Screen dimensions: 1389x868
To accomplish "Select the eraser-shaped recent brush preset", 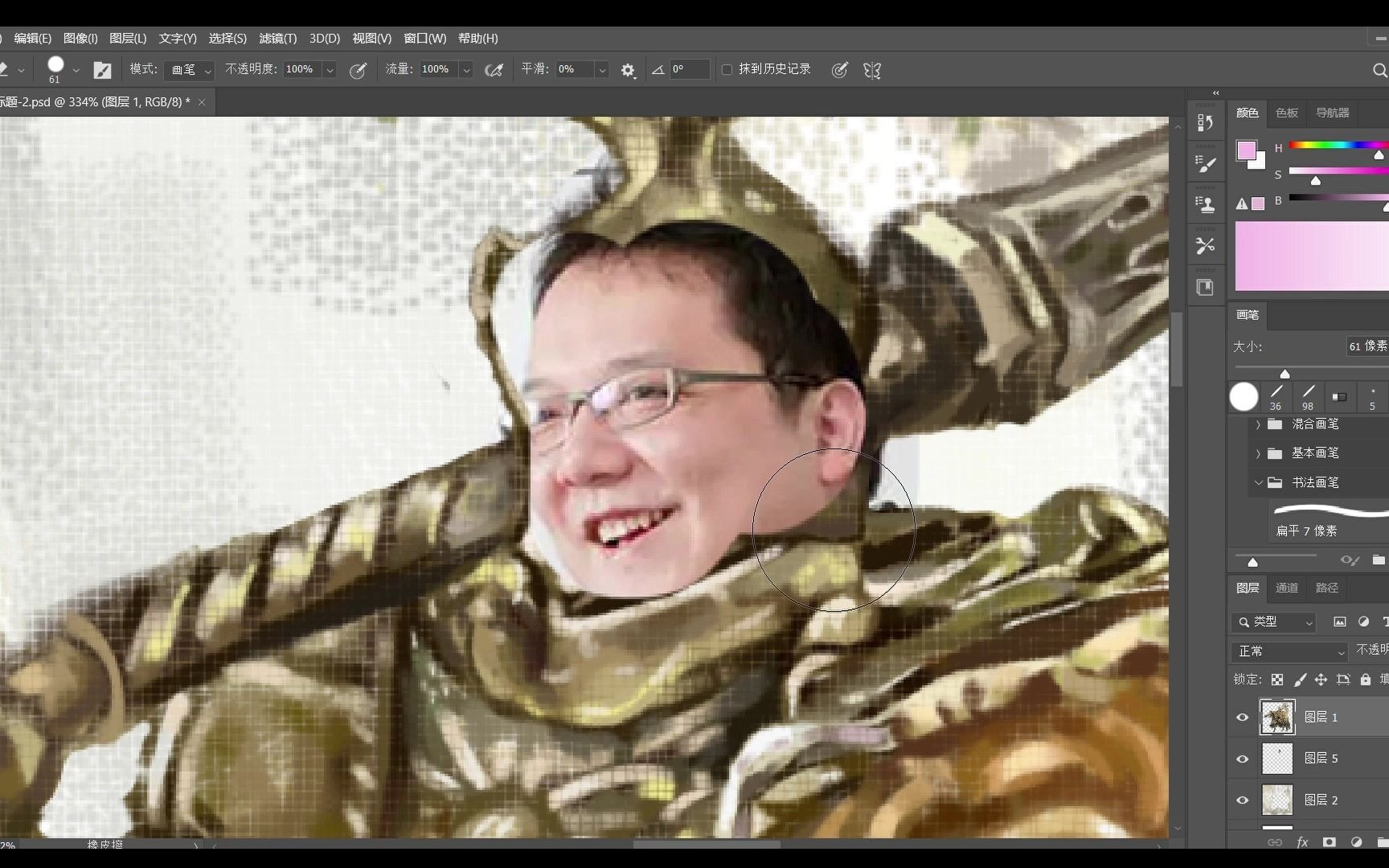I will 1339,397.
